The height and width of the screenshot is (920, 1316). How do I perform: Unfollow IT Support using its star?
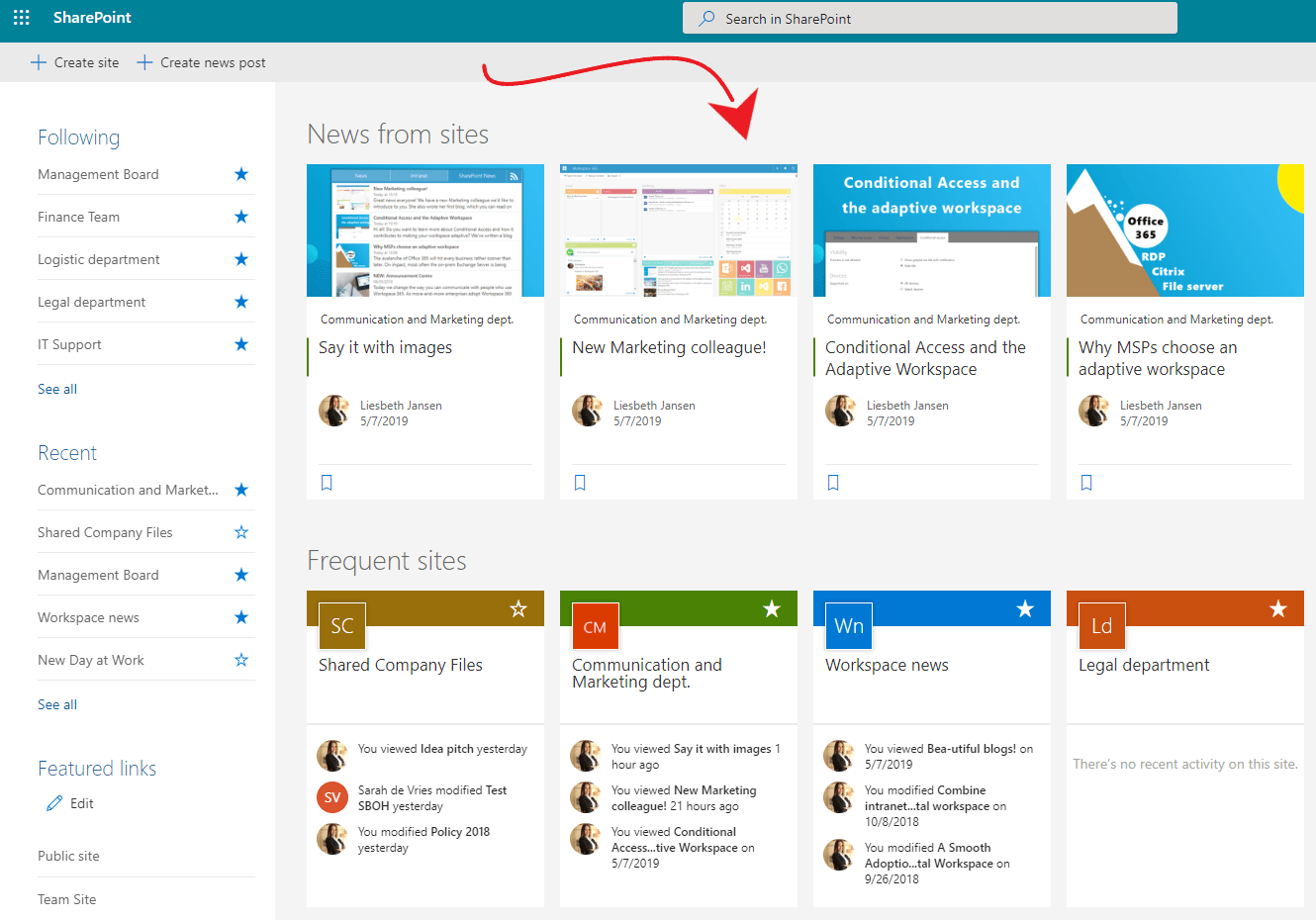tap(241, 344)
